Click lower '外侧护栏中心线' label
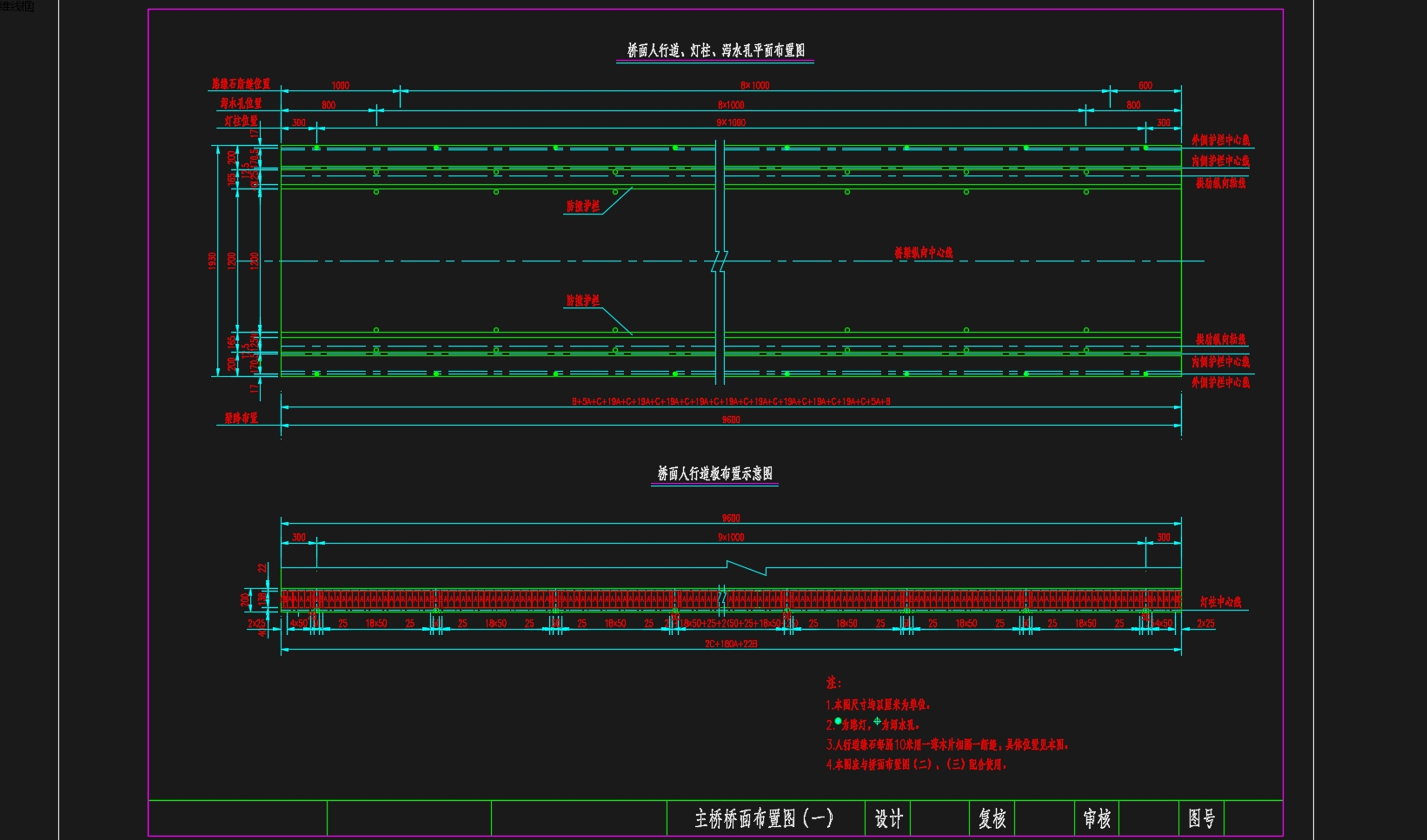The image size is (1427, 840). tap(1220, 382)
